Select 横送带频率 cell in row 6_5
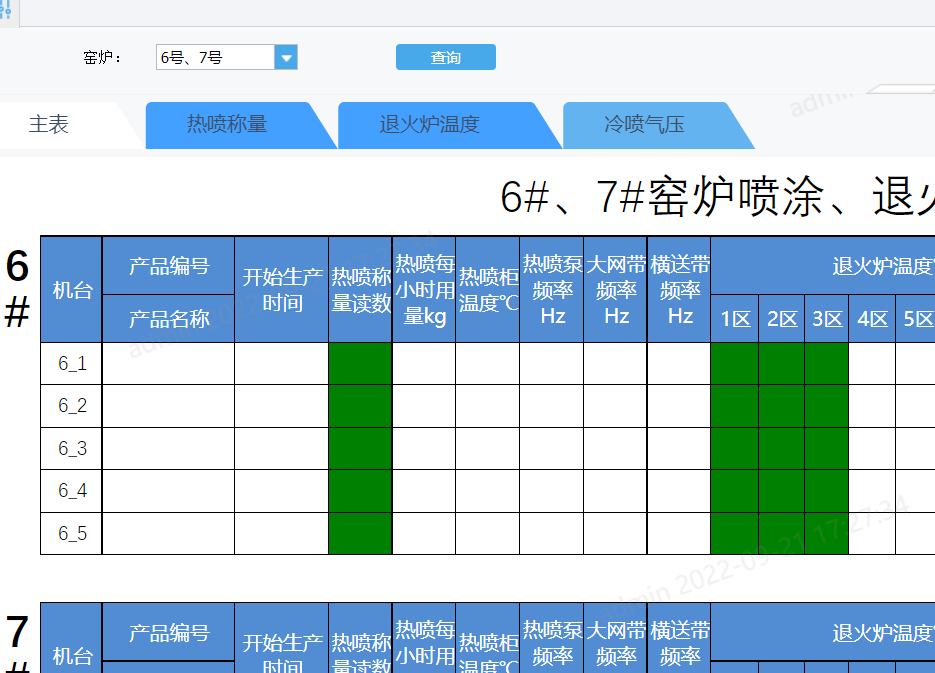The width and height of the screenshot is (935, 673). point(679,534)
